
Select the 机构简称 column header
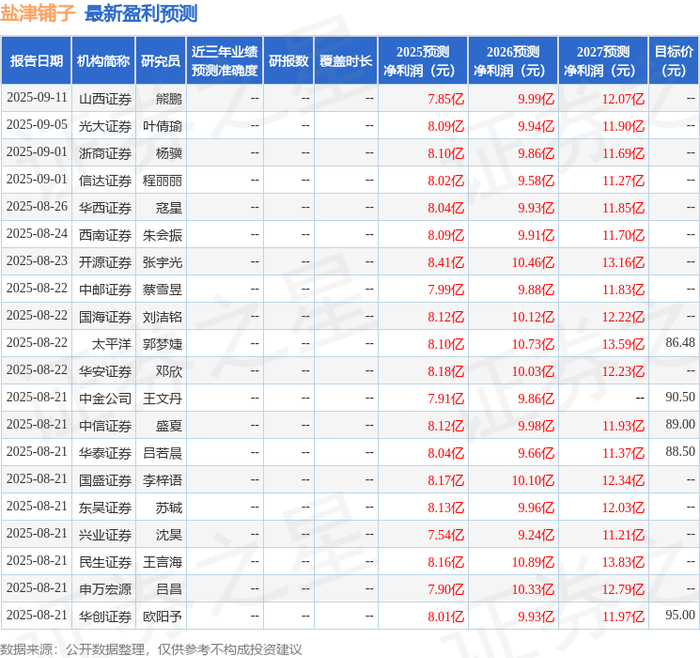tap(103, 61)
